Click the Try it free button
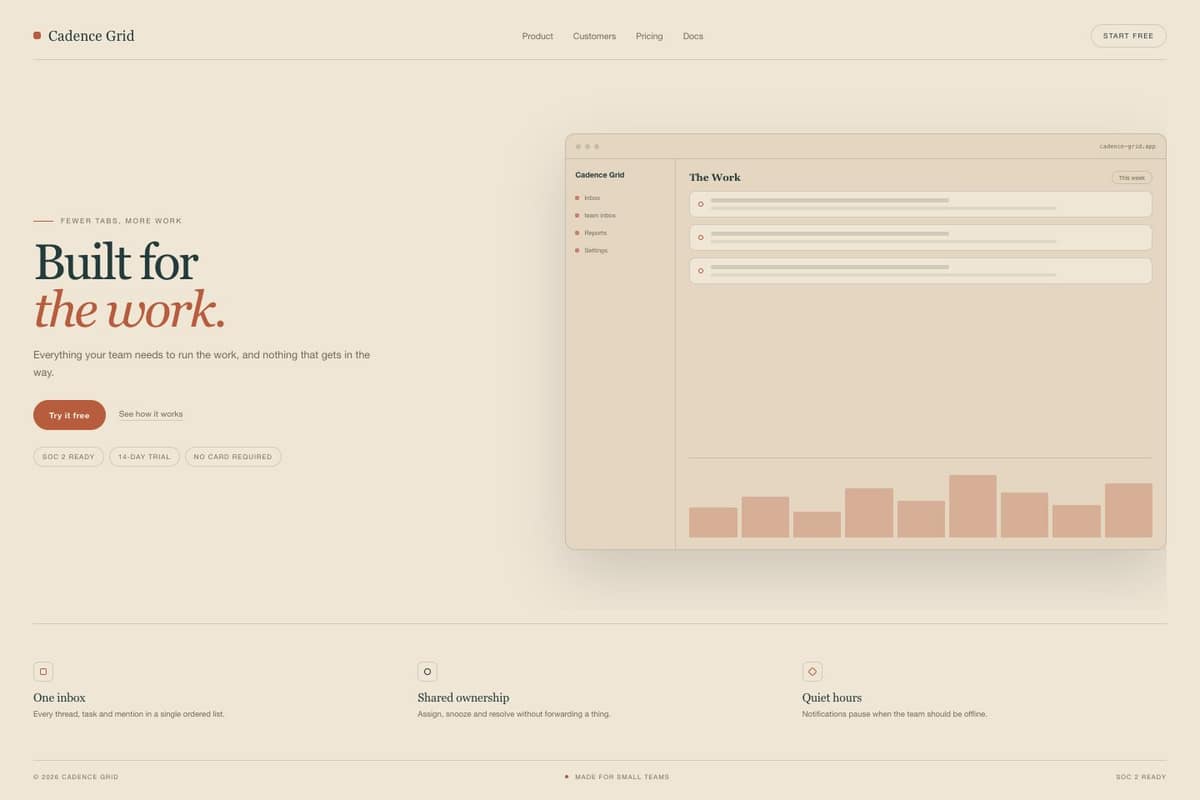This screenshot has height=800, width=1200. click(69, 415)
